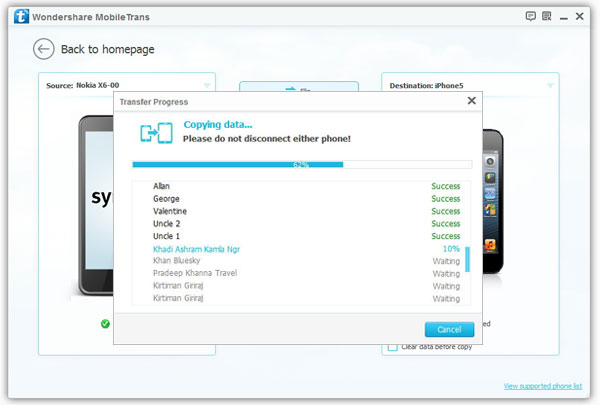Image resolution: width=600 pixels, height=405 pixels.
Task: Close the MobileTrans main window
Action: [x=580, y=16]
